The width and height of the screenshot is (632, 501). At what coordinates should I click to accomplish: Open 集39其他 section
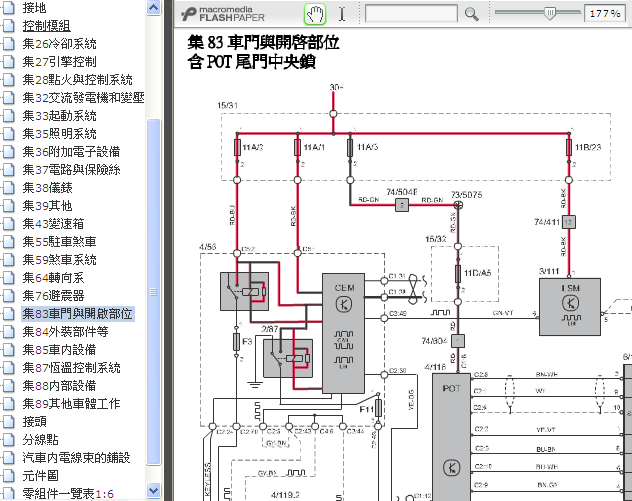tap(47, 206)
